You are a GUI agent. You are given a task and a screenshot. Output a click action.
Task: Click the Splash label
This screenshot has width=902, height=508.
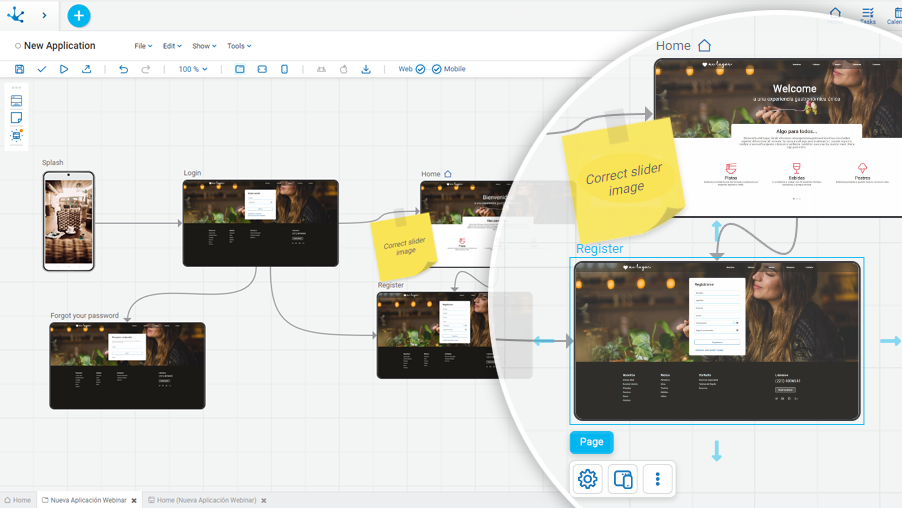(52, 163)
